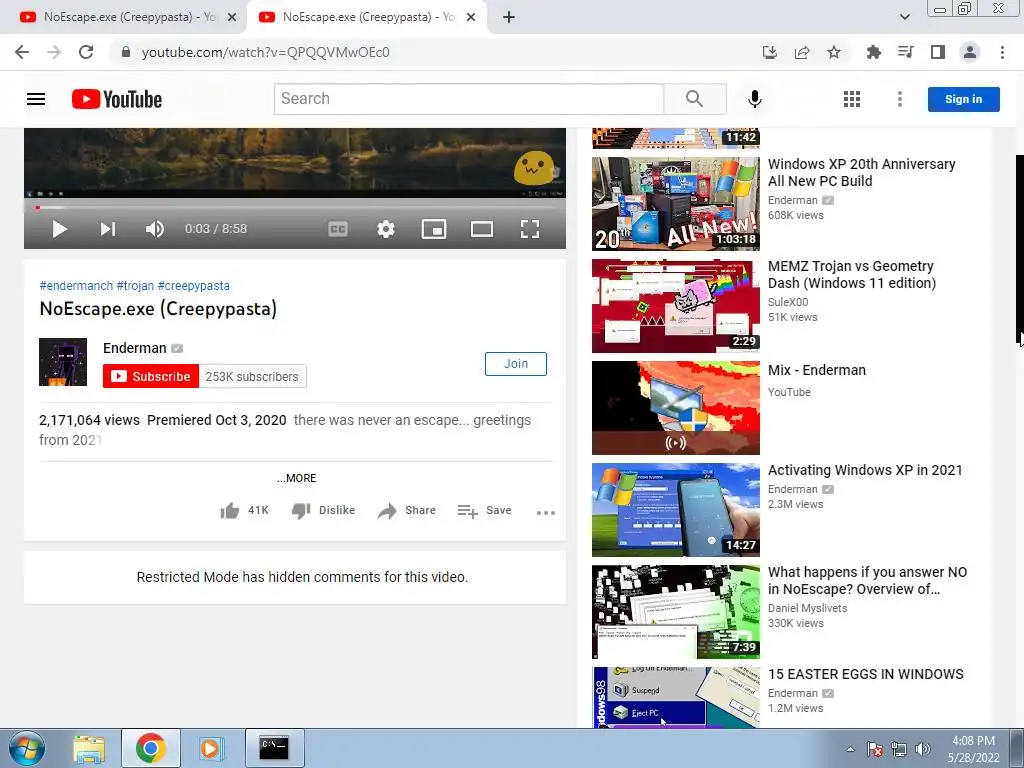1024x768 pixels.
Task: Open Daniel Myslivets channel name
Action: pyautogui.click(x=807, y=608)
